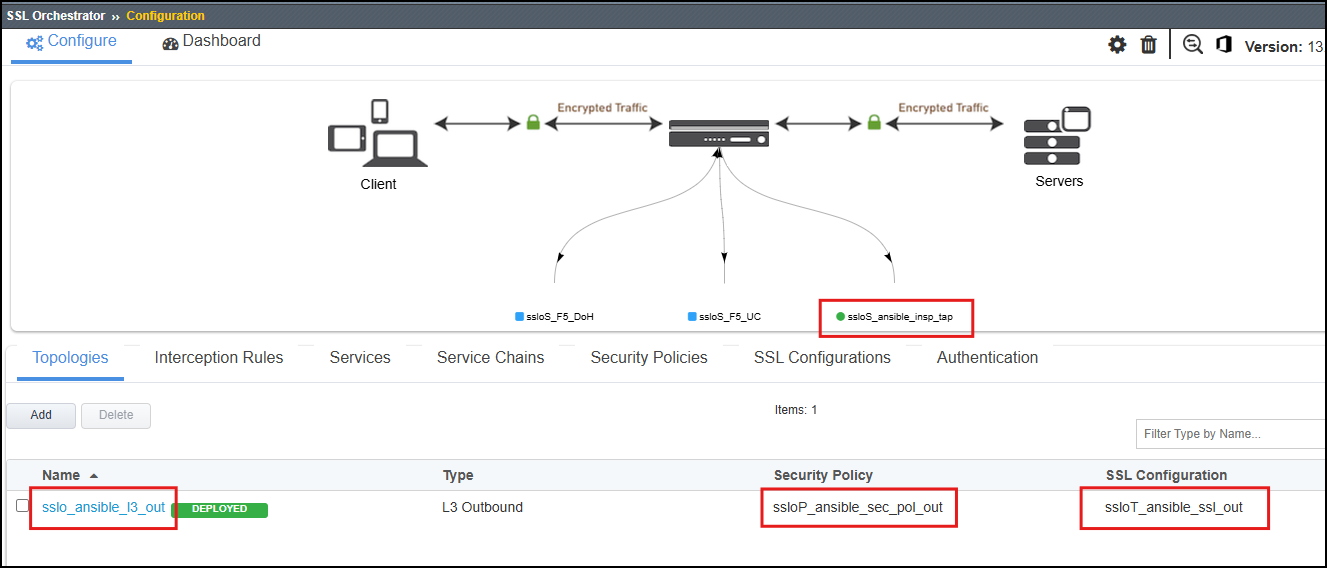The image size is (1327, 568).
Task: Click the trash can delete icon
Action: coord(1149,45)
